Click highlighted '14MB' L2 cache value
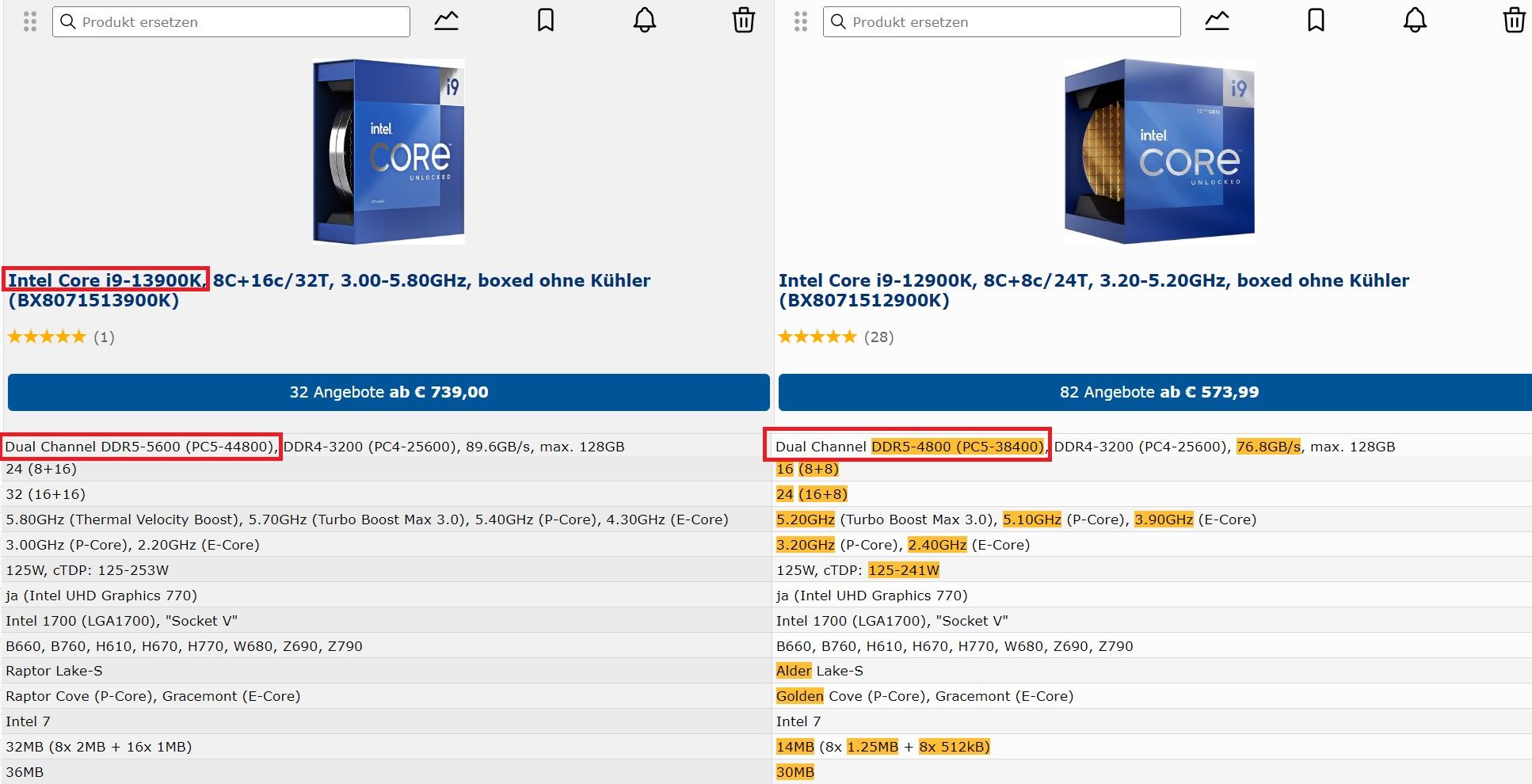The height and width of the screenshot is (784, 1532). 795,747
